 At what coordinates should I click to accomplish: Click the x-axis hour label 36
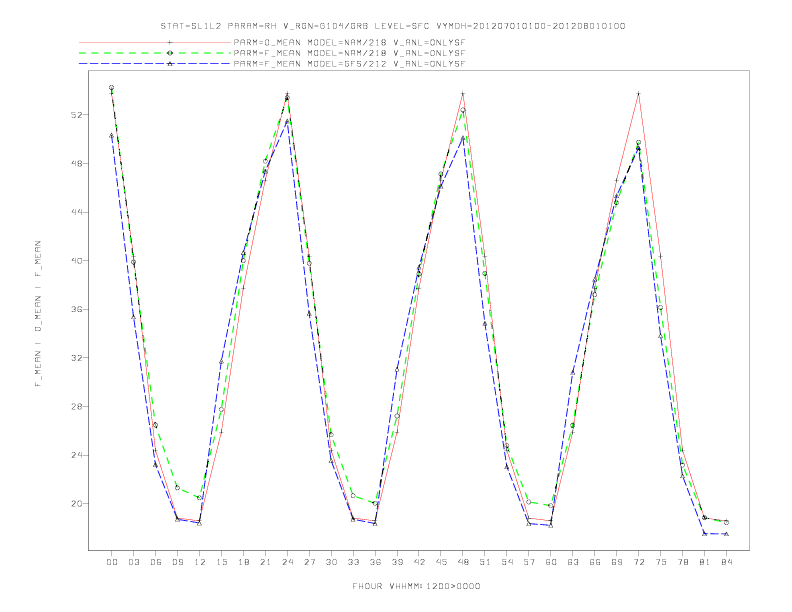(x=375, y=562)
